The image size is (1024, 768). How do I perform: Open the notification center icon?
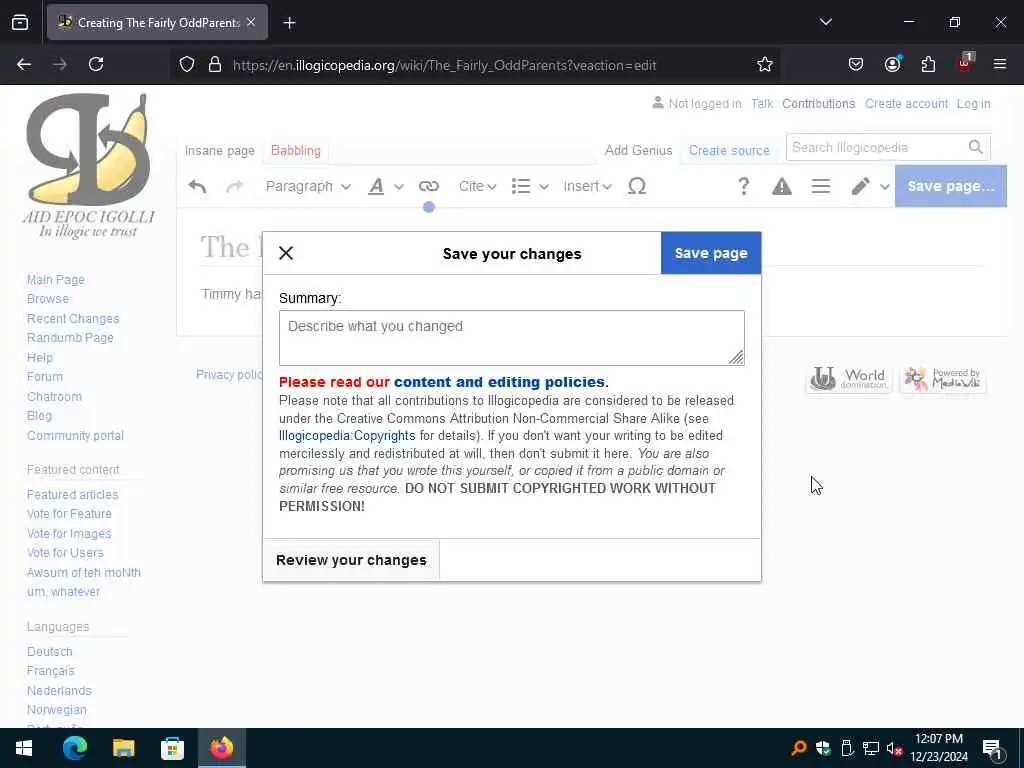point(992,748)
